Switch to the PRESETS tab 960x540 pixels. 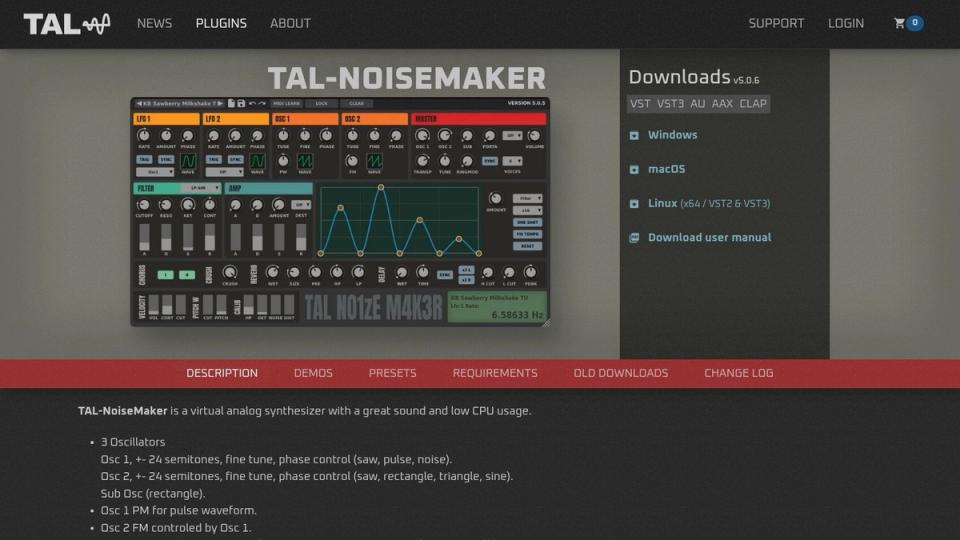click(x=392, y=373)
